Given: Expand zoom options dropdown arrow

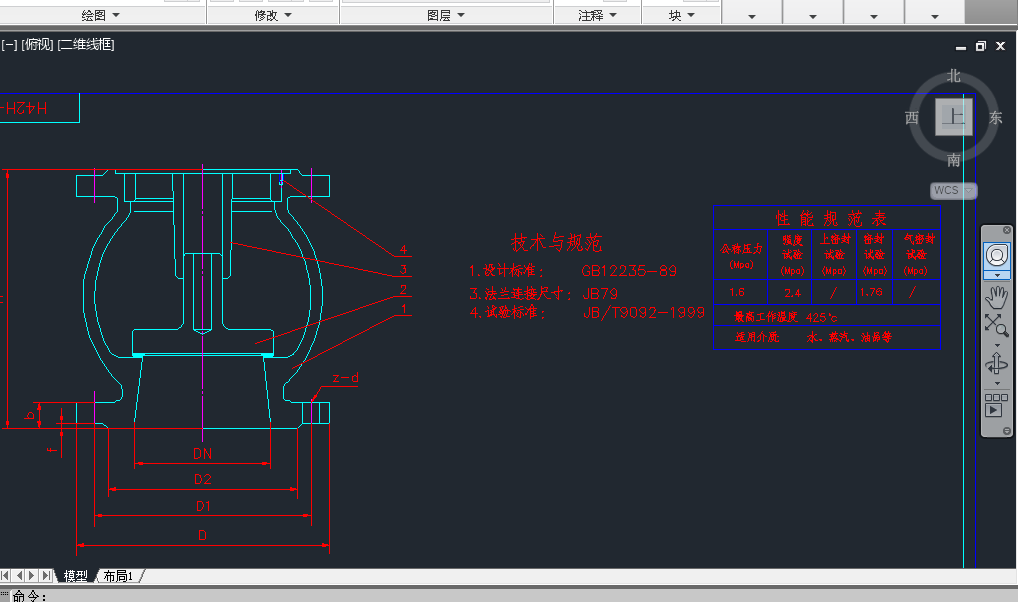Looking at the screenshot, I should click(997, 345).
